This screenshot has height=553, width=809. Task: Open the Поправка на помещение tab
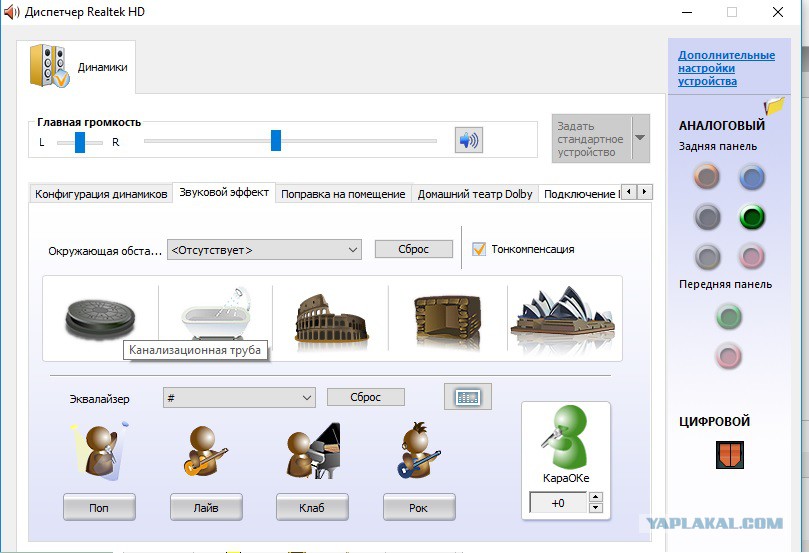click(343, 194)
